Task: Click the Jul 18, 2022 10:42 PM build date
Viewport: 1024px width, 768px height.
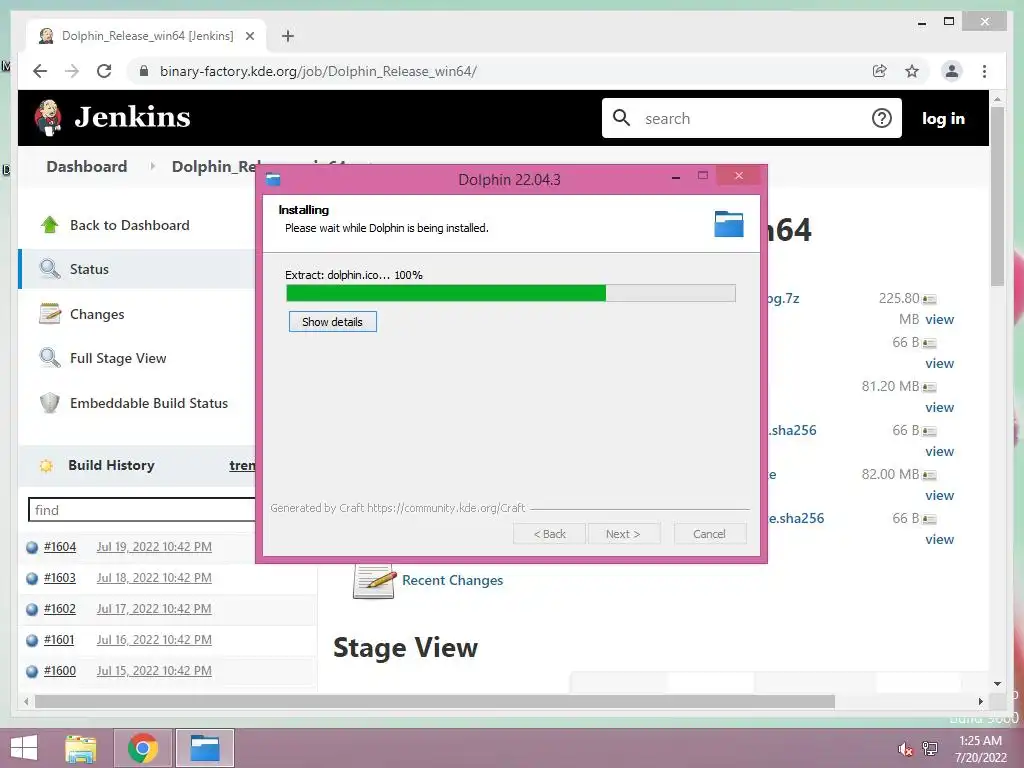Action: tap(154, 578)
